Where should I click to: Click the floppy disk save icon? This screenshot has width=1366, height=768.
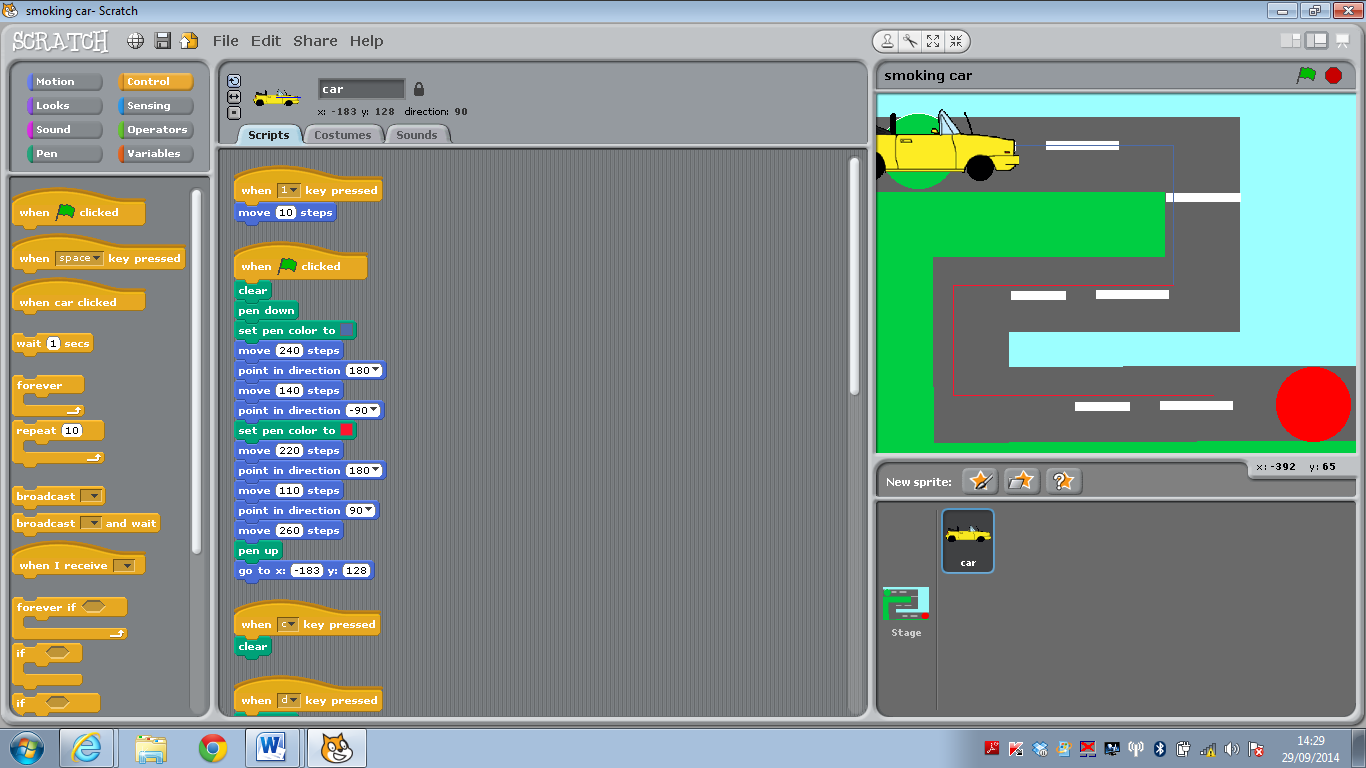162,41
